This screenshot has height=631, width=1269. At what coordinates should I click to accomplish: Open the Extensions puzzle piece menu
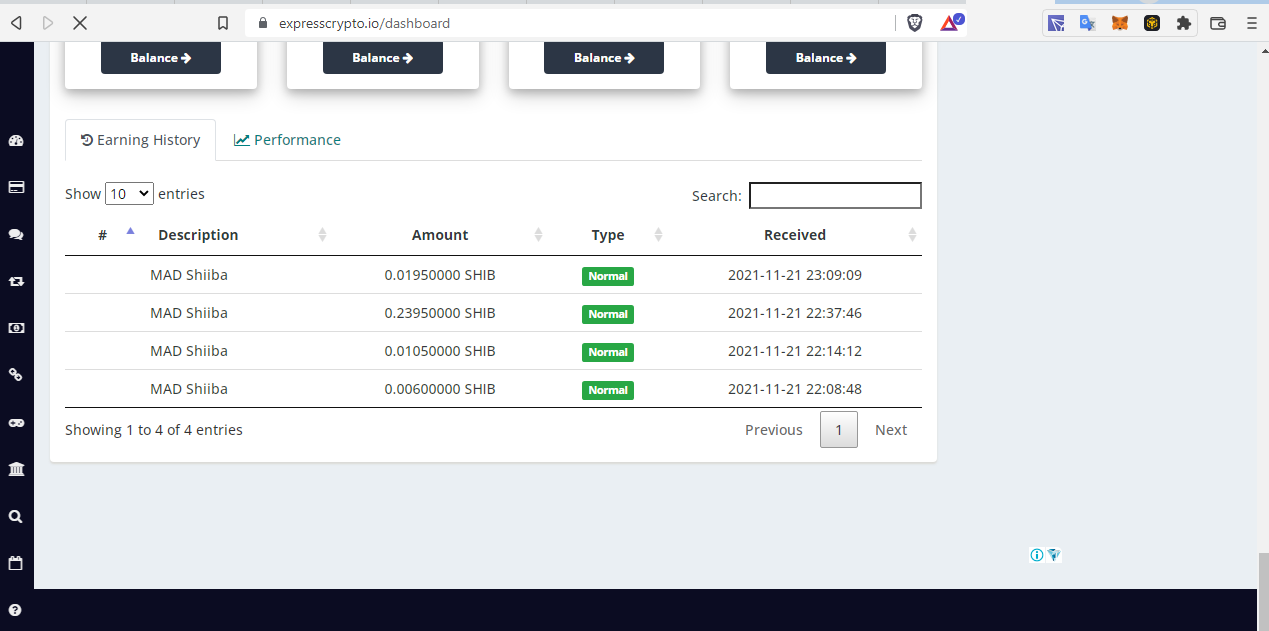click(1184, 23)
